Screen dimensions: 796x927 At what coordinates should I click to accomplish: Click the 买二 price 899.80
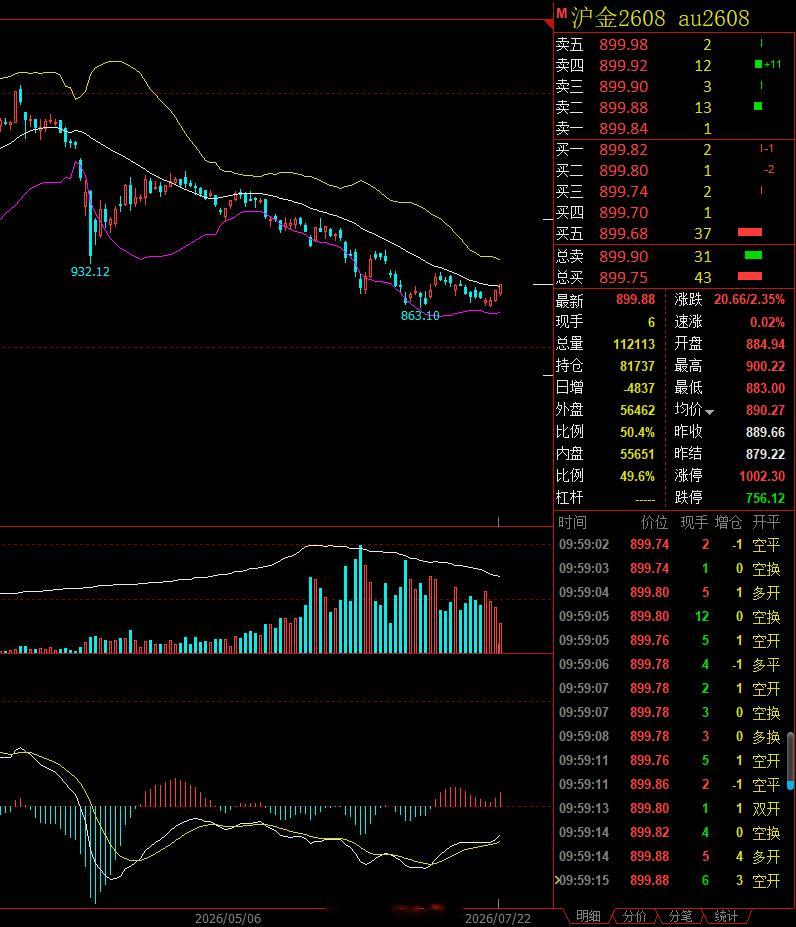(x=623, y=170)
